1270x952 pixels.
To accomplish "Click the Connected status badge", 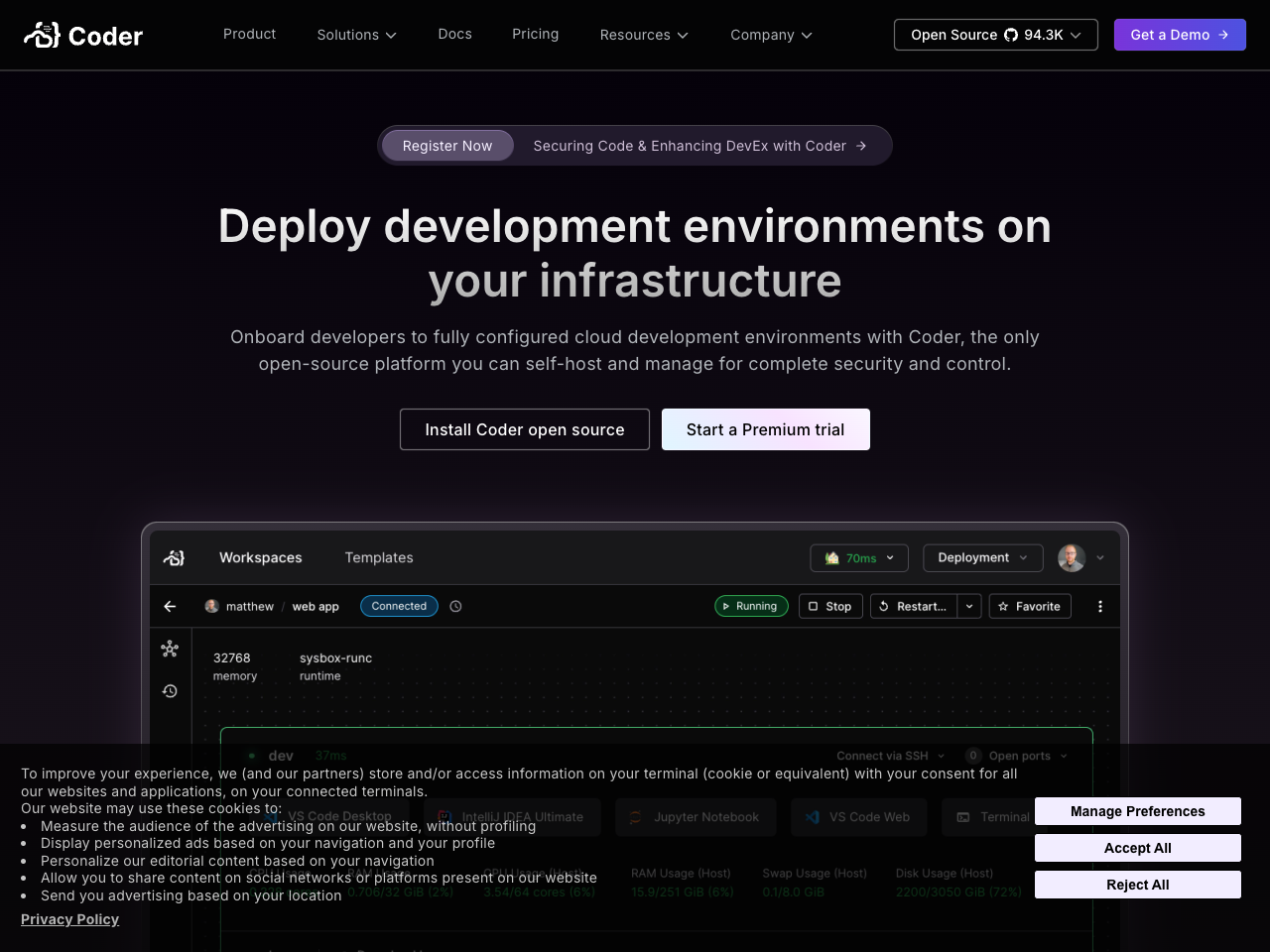I will 399,606.
